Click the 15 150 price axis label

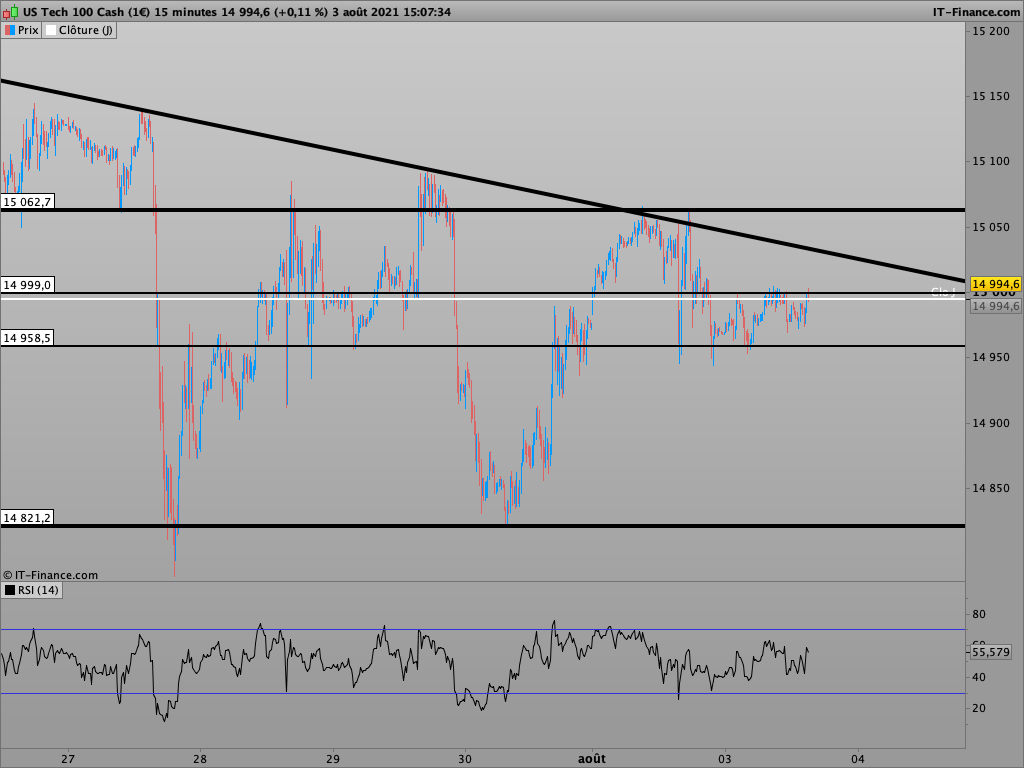pyautogui.click(x=991, y=96)
